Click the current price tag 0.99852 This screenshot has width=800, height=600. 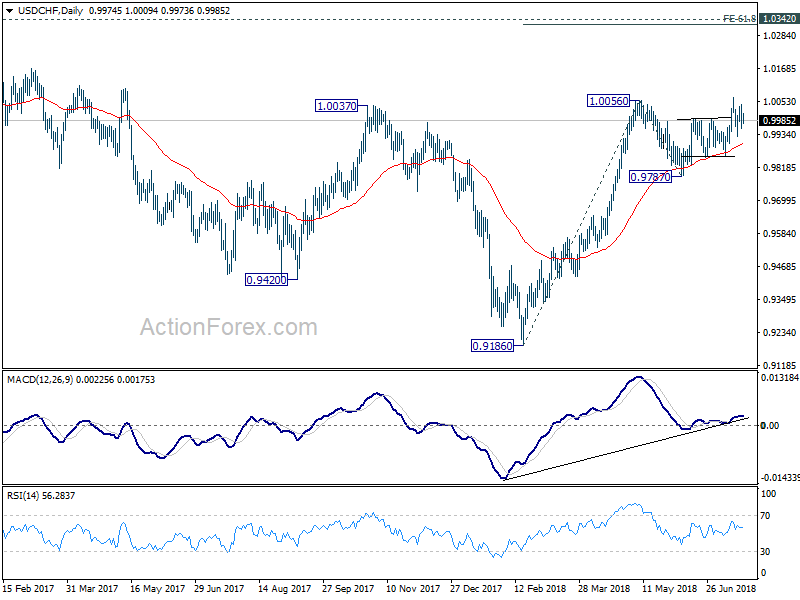pyautogui.click(x=779, y=120)
